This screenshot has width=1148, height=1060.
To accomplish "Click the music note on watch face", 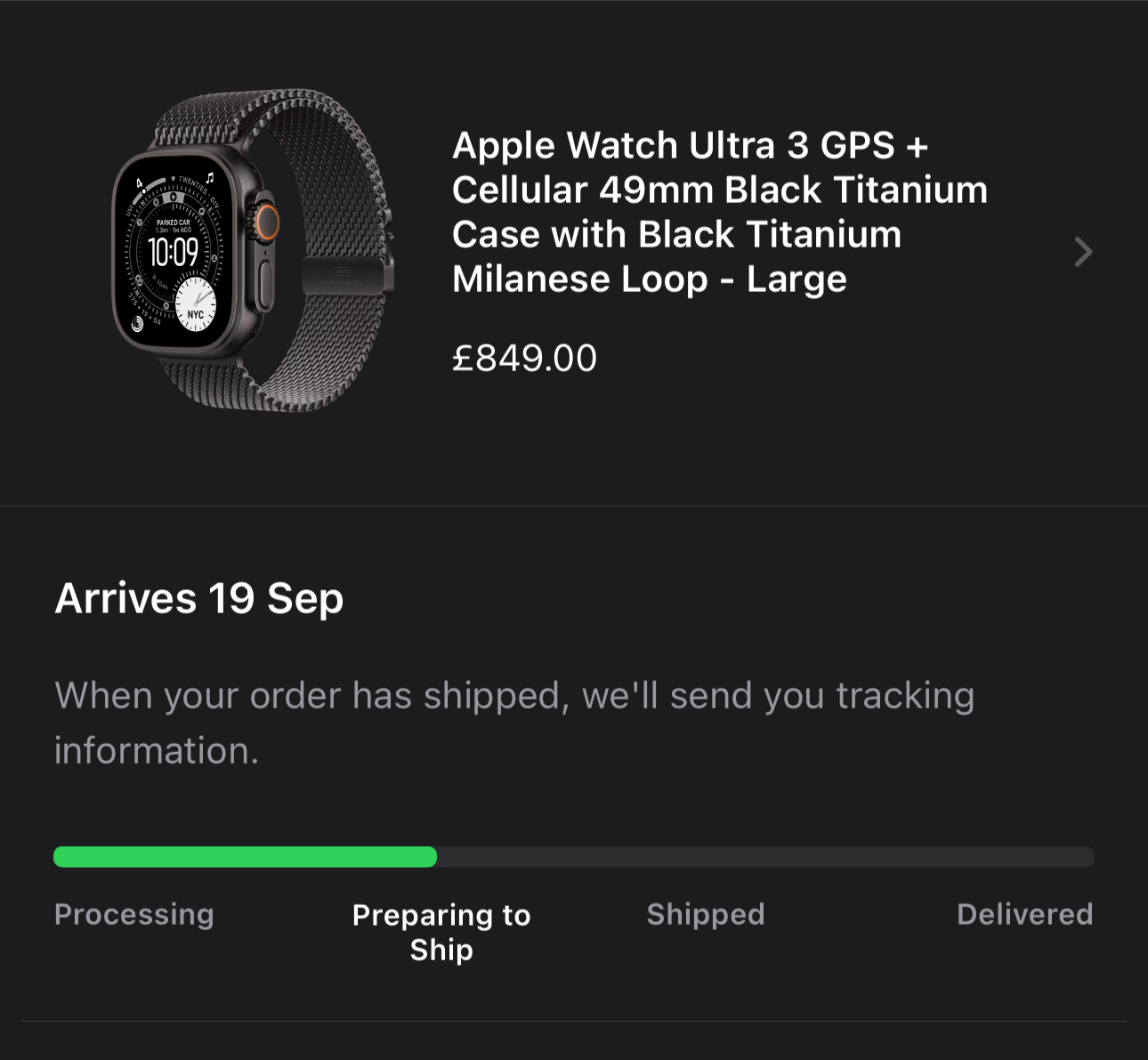I will [x=210, y=177].
